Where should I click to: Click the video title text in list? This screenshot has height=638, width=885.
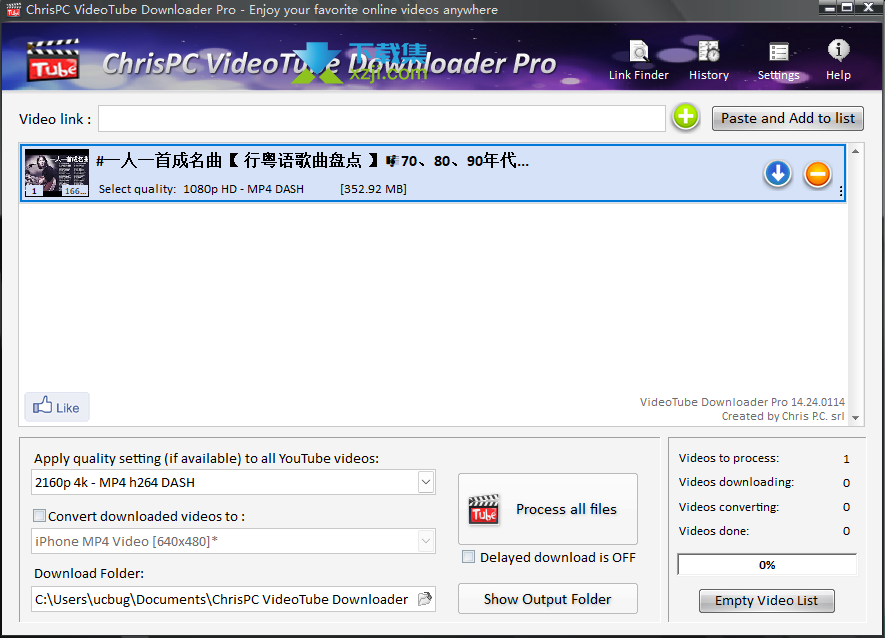(313, 161)
